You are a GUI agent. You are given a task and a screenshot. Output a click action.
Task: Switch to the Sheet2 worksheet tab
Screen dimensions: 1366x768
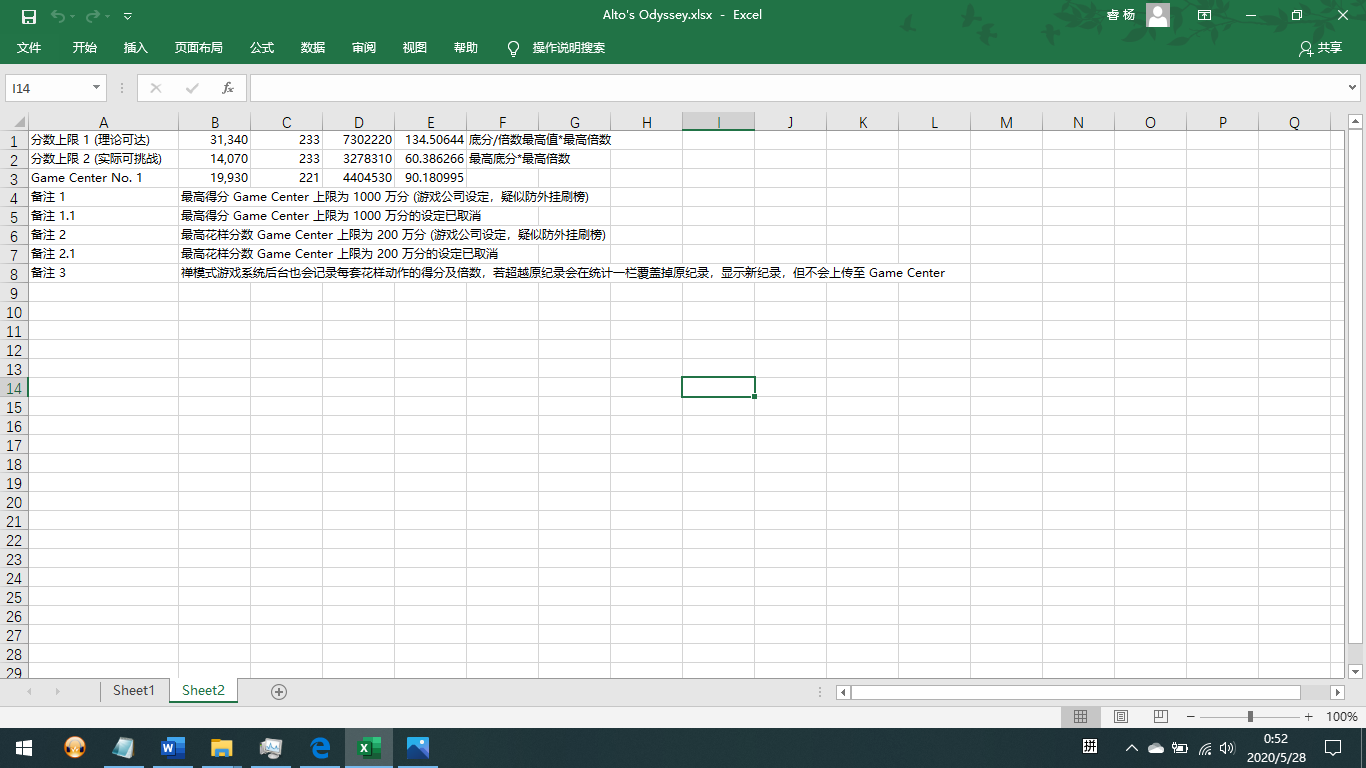coord(203,691)
